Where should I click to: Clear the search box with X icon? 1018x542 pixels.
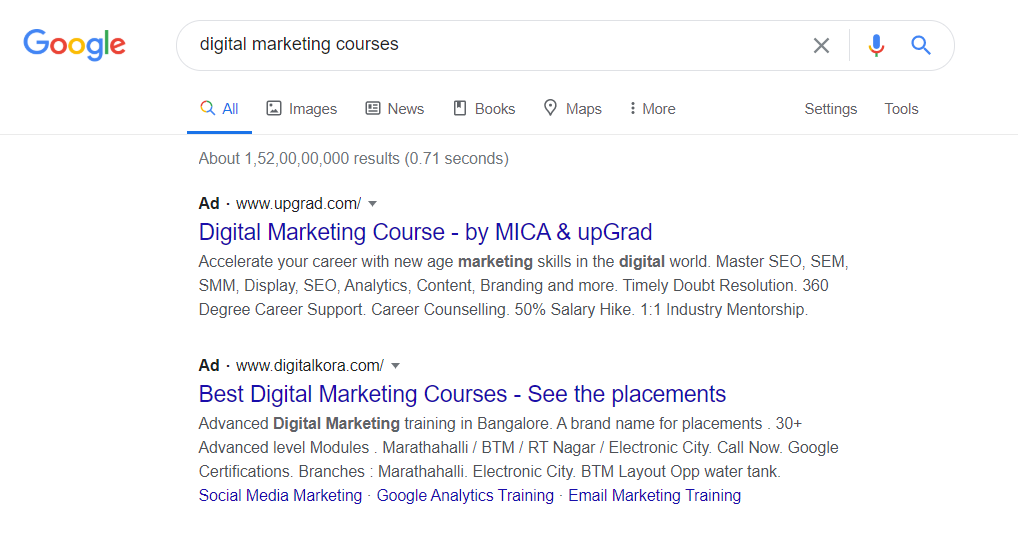pos(821,45)
